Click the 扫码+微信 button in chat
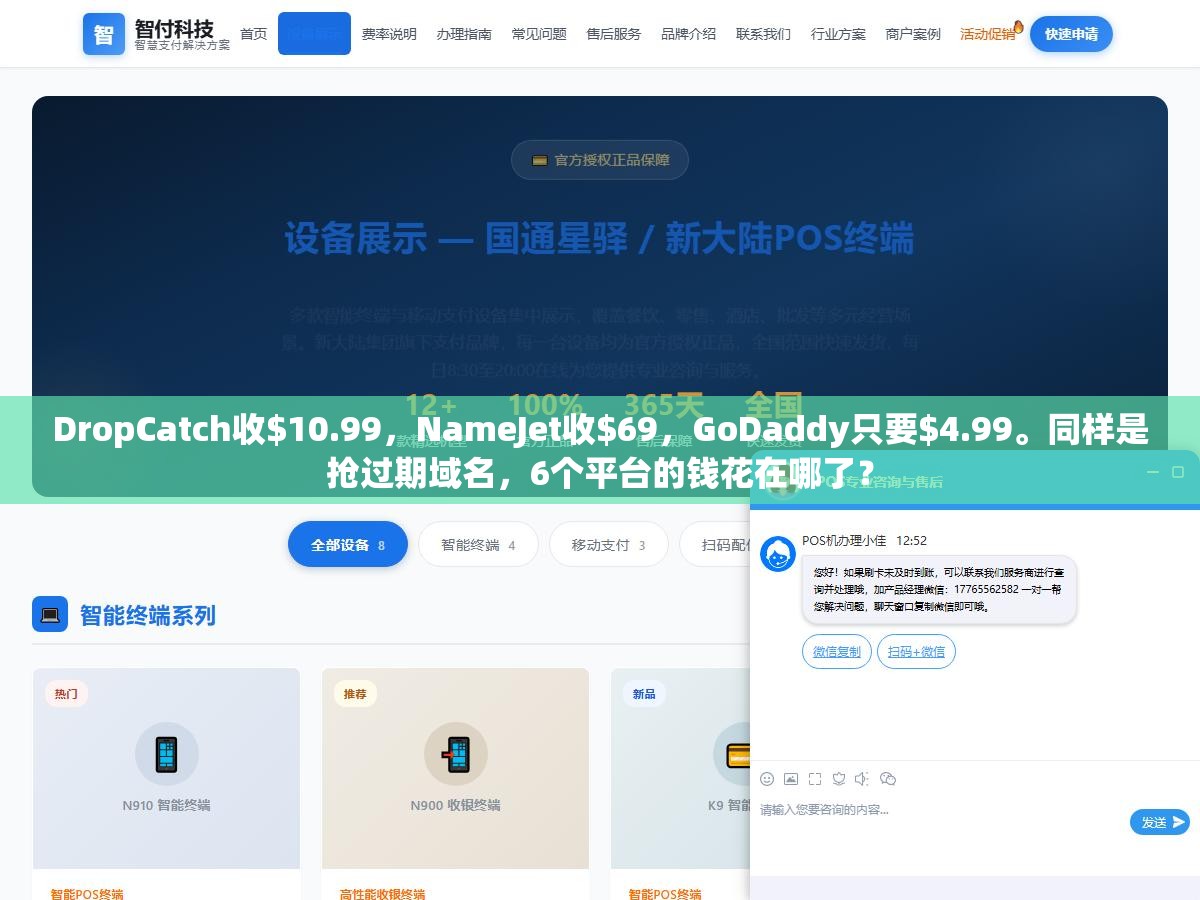 tap(916, 651)
